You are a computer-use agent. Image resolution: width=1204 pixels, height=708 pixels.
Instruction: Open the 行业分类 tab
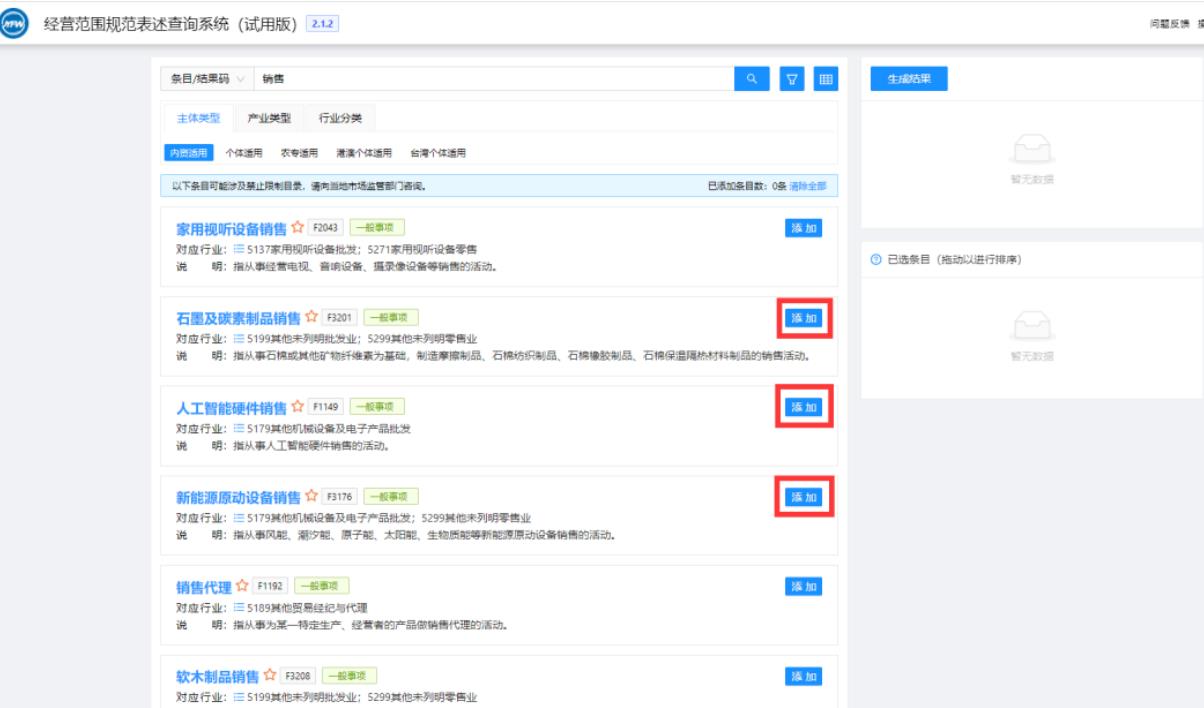(x=340, y=118)
